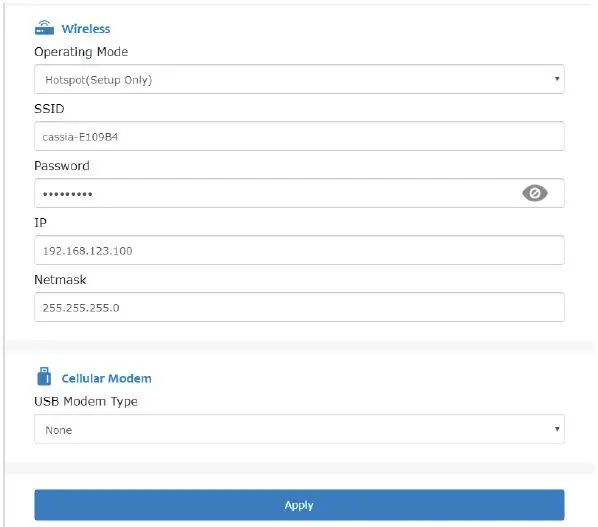Click the SSID label

(49, 109)
